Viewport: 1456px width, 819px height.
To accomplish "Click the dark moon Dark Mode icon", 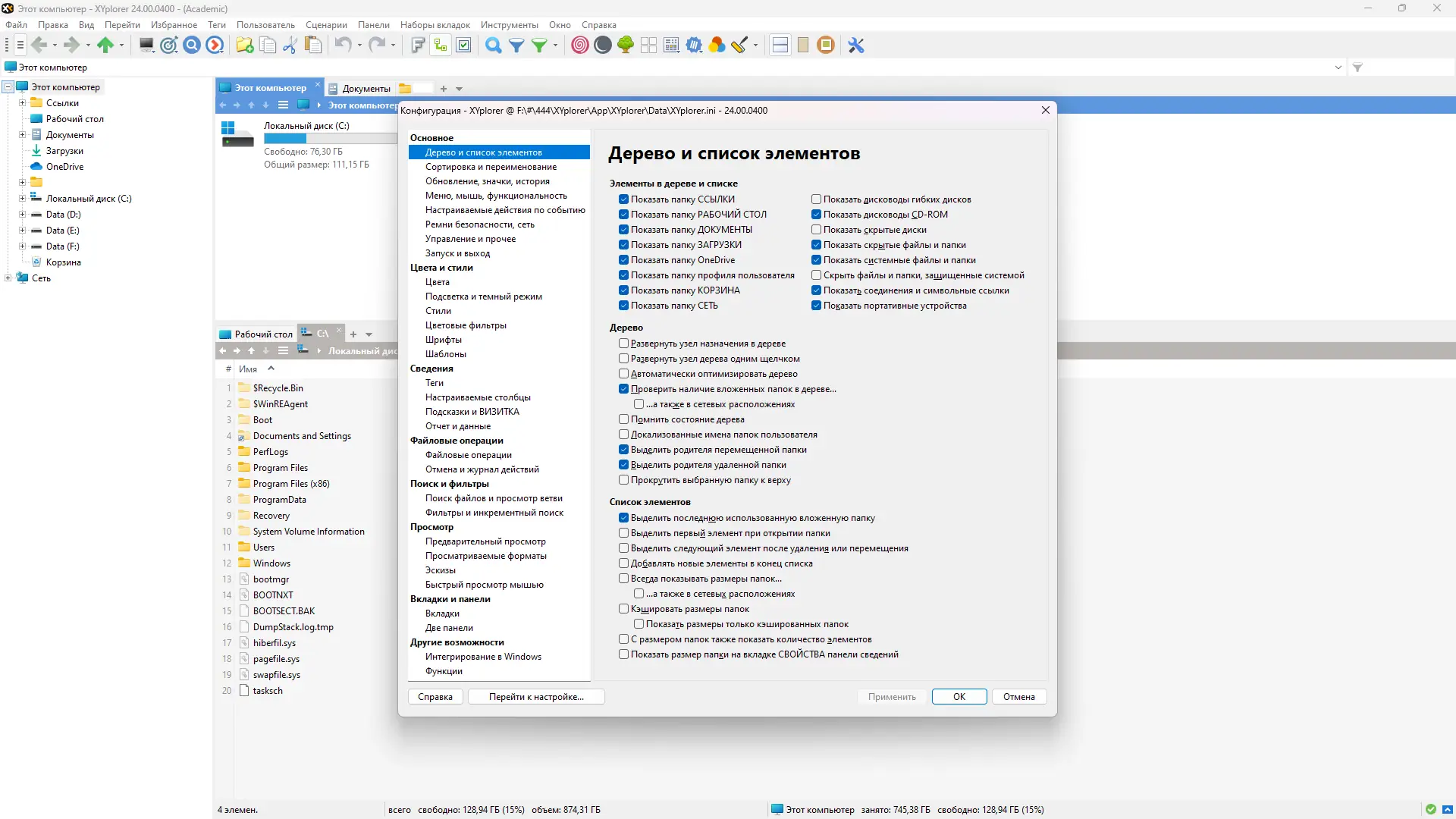I will point(603,45).
